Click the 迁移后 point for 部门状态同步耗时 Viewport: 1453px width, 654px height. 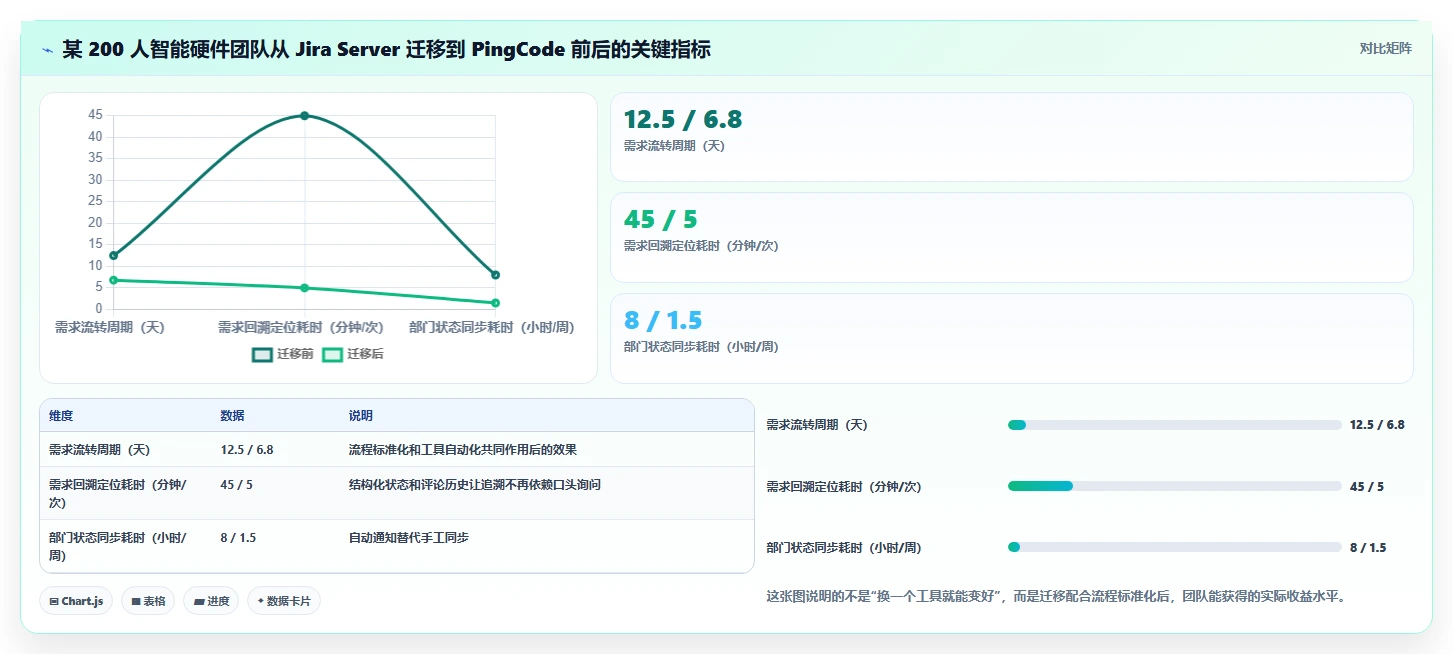click(x=495, y=303)
